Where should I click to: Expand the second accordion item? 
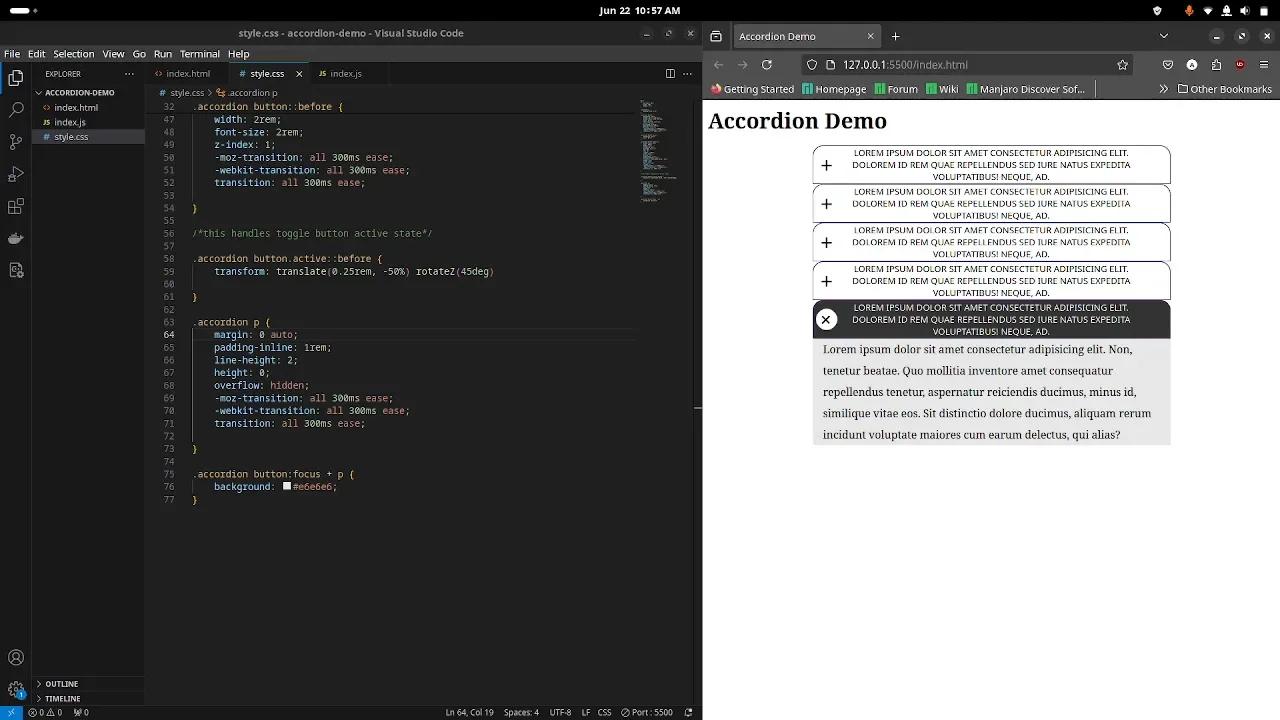tap(991, 204)
